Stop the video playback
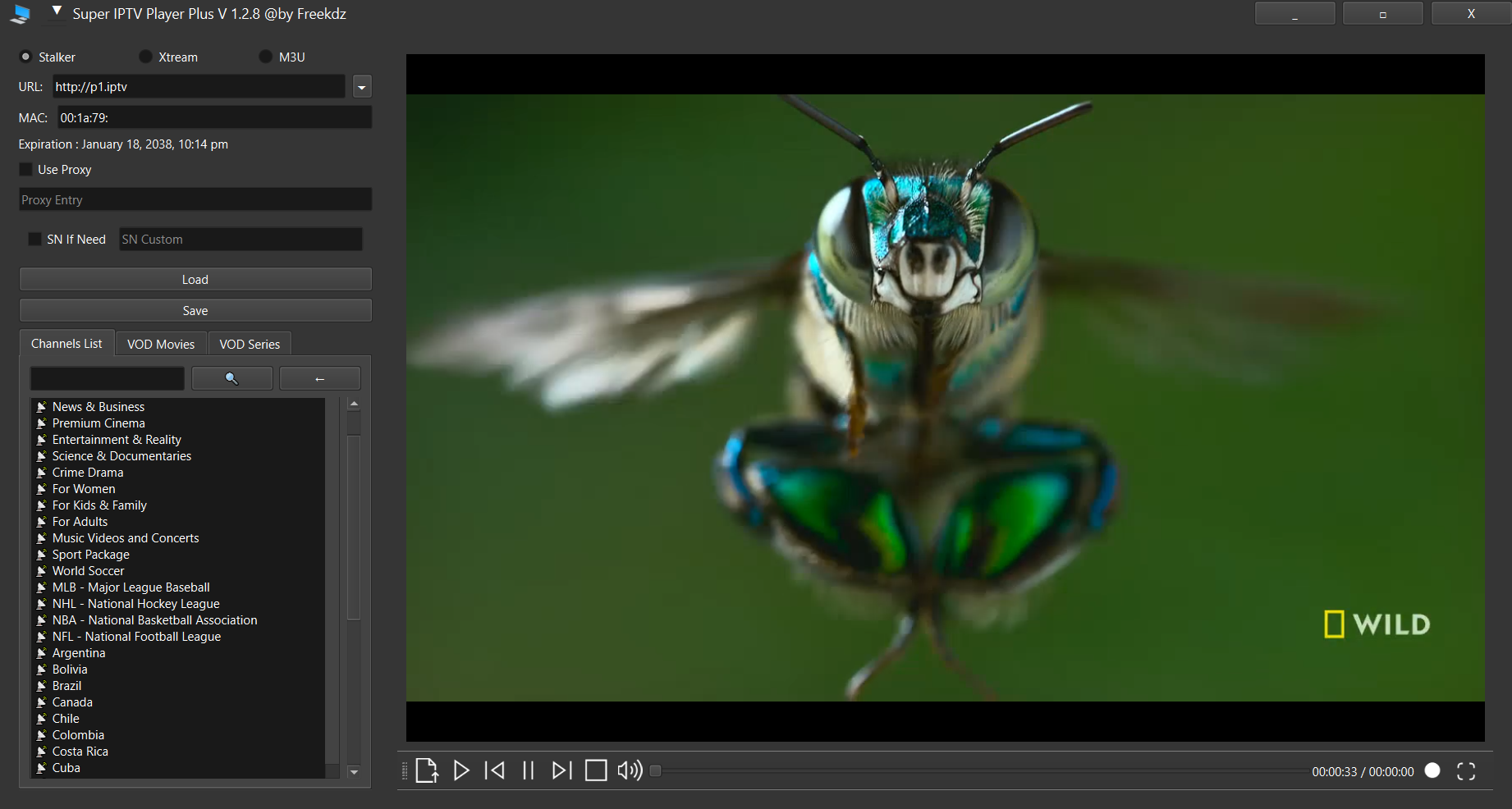The width and height of the screenshot is (1512, 809). click(x=596, y=770)
